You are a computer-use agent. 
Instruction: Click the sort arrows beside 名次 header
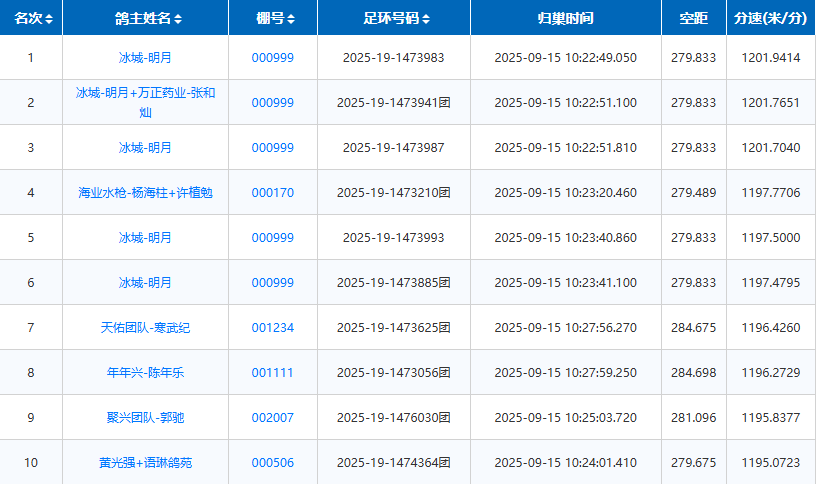(49, 19)
